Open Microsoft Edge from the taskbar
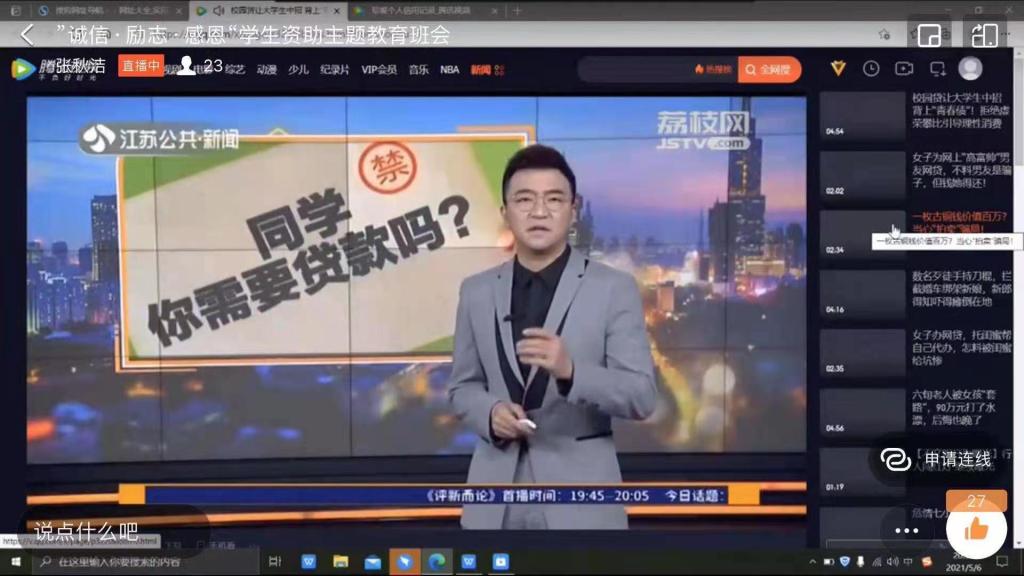Image resolution: width=1024 pixels, height=576 pixels. click(436, 561)
